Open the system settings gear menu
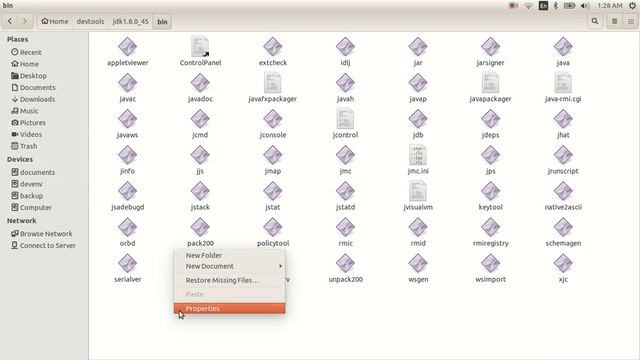 632,6
